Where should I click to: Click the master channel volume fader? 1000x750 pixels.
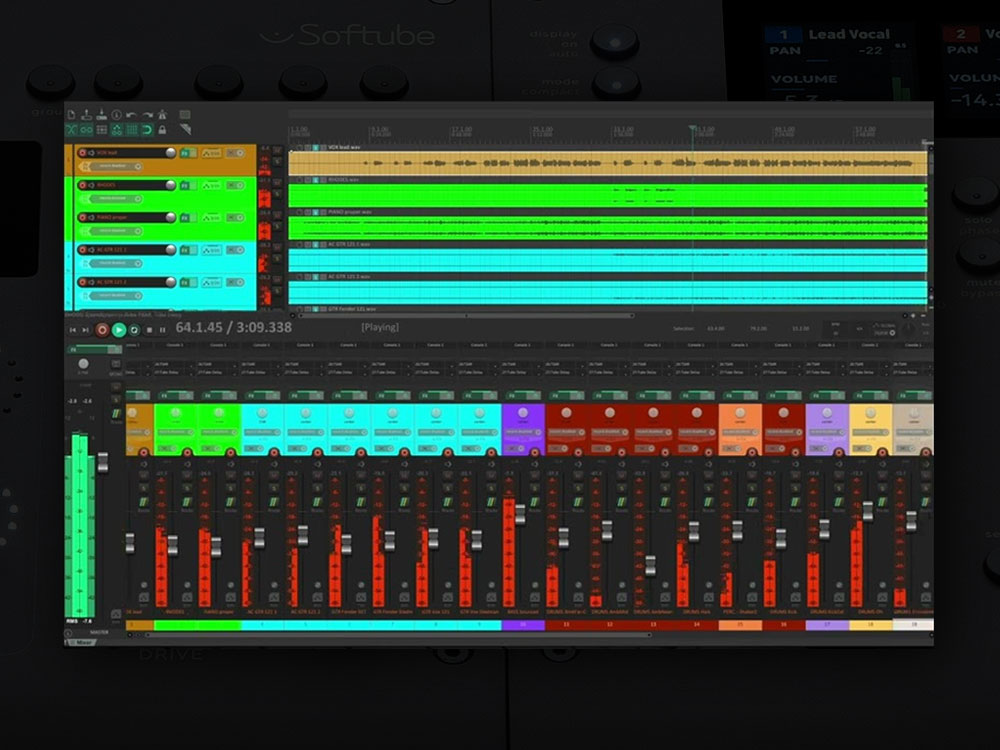tap(102, 462)
